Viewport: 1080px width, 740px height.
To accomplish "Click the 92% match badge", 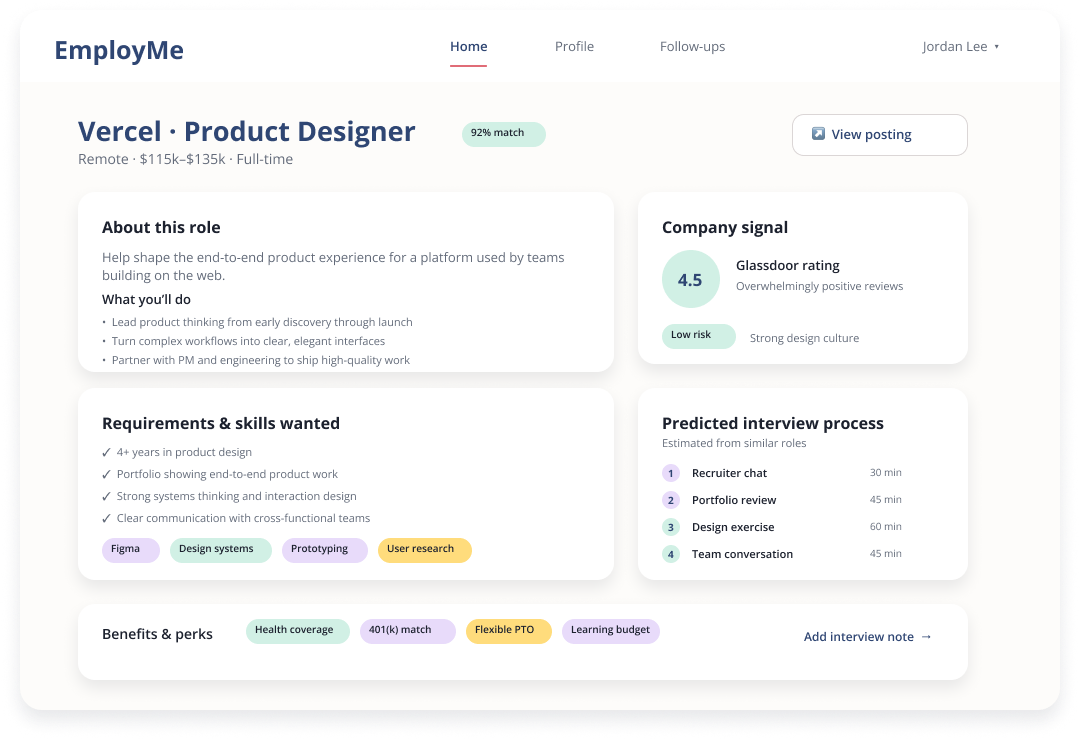I will click(503, 134).
